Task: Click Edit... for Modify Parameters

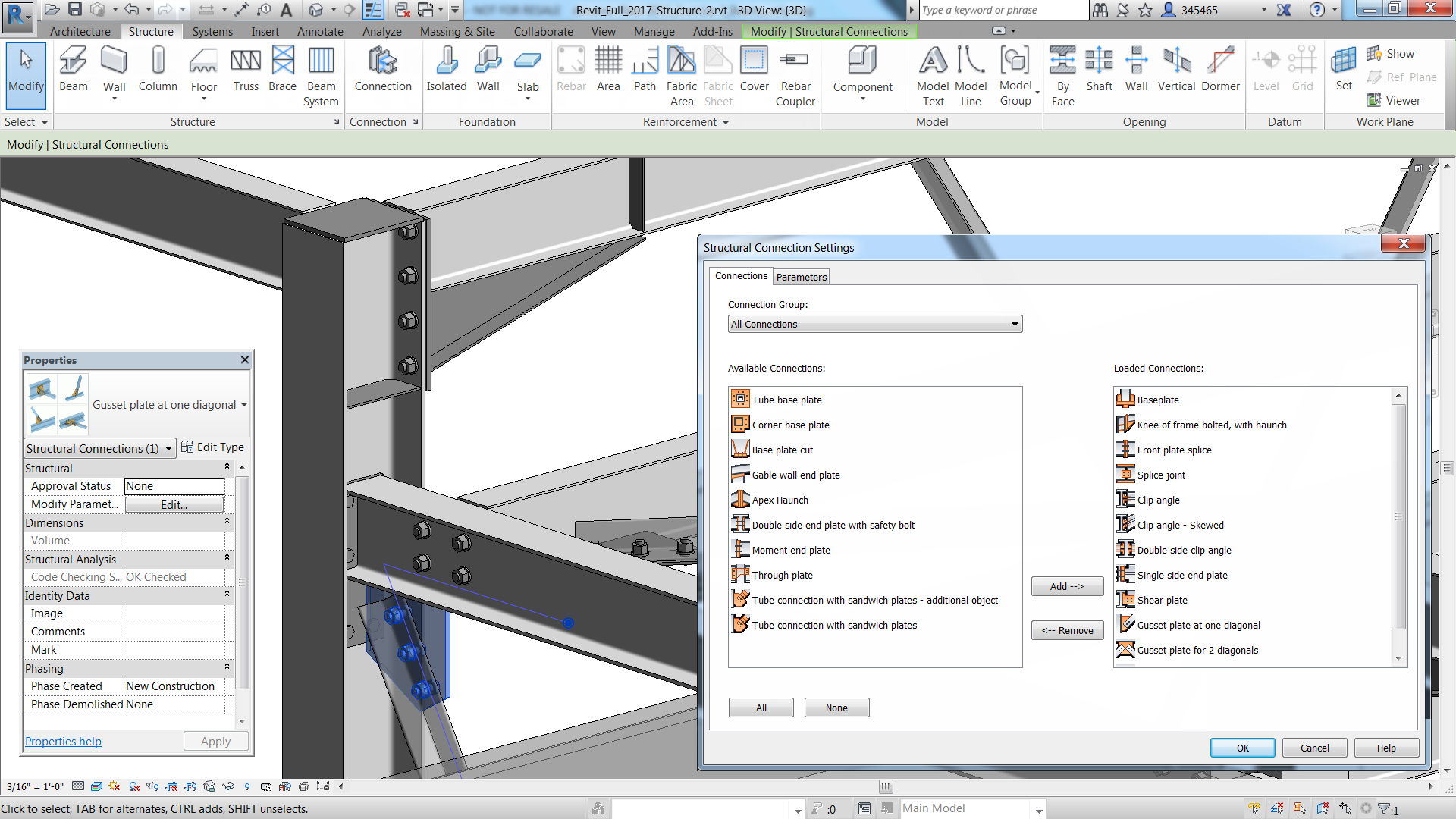Action: click(174, 505)
